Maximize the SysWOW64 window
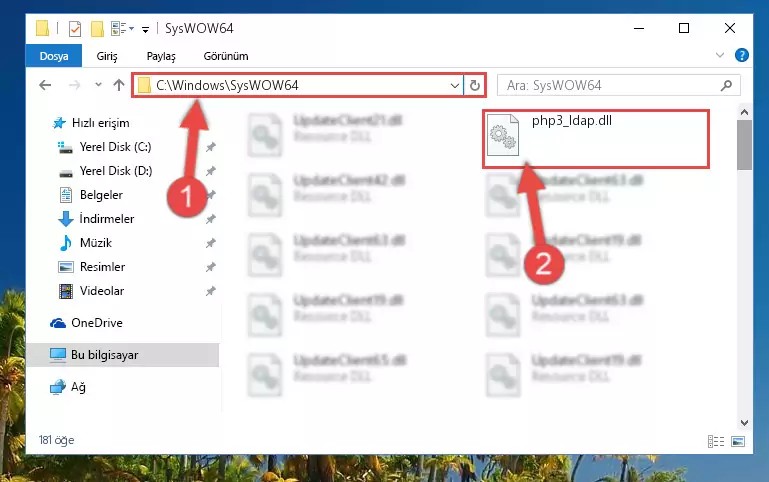 684,28
